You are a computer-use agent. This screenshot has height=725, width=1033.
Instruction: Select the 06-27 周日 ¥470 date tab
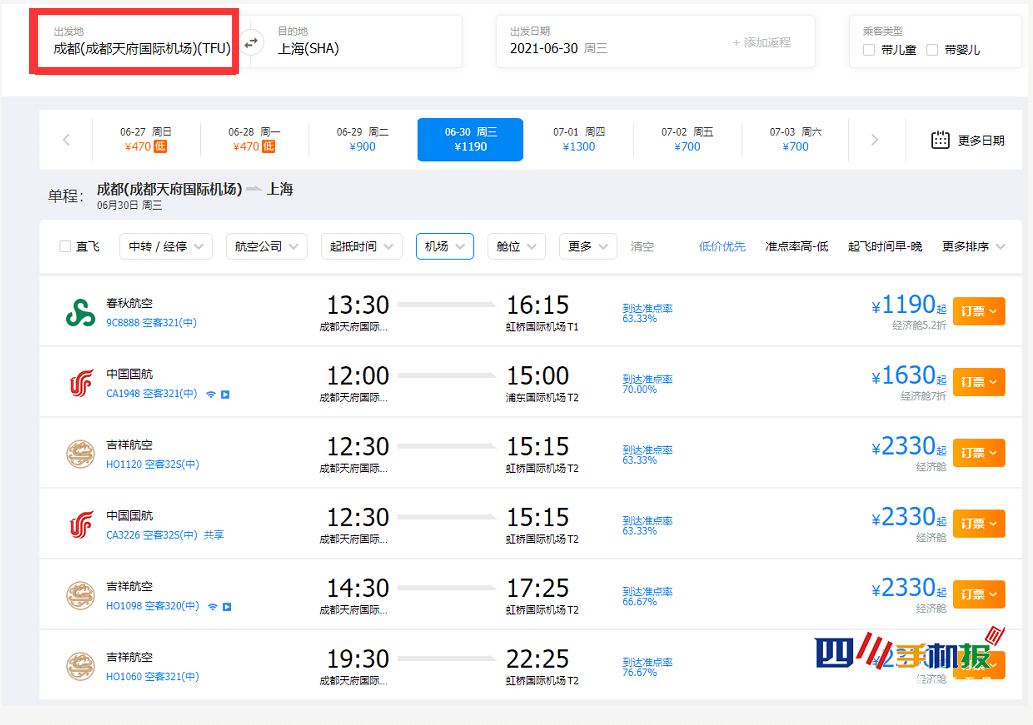coord(146,140)
